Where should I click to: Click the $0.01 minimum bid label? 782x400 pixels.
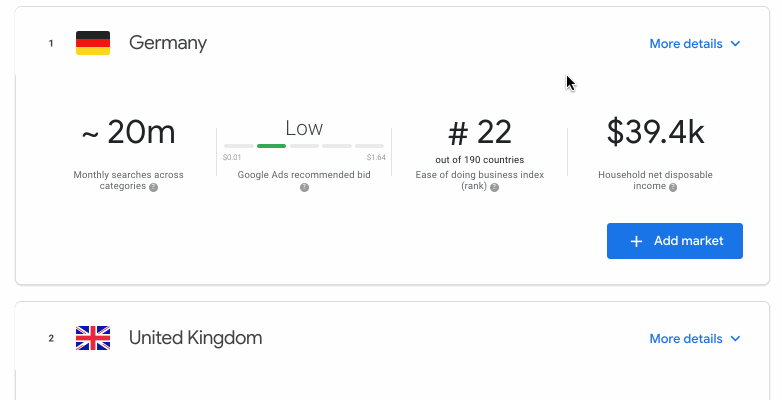click(x=232, y=158)
